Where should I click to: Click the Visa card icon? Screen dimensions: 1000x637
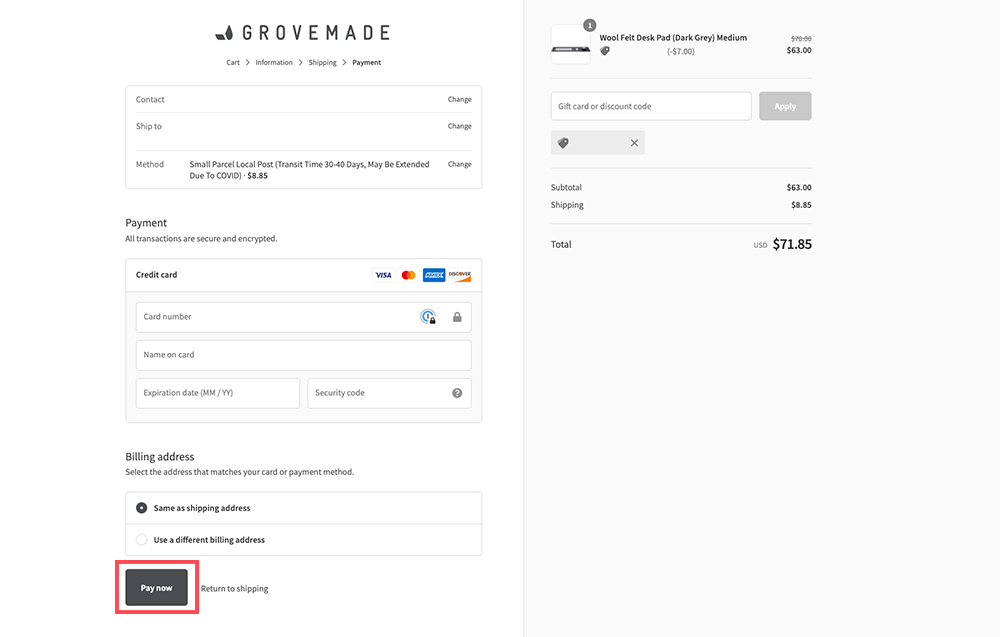(x=383, y=275)
